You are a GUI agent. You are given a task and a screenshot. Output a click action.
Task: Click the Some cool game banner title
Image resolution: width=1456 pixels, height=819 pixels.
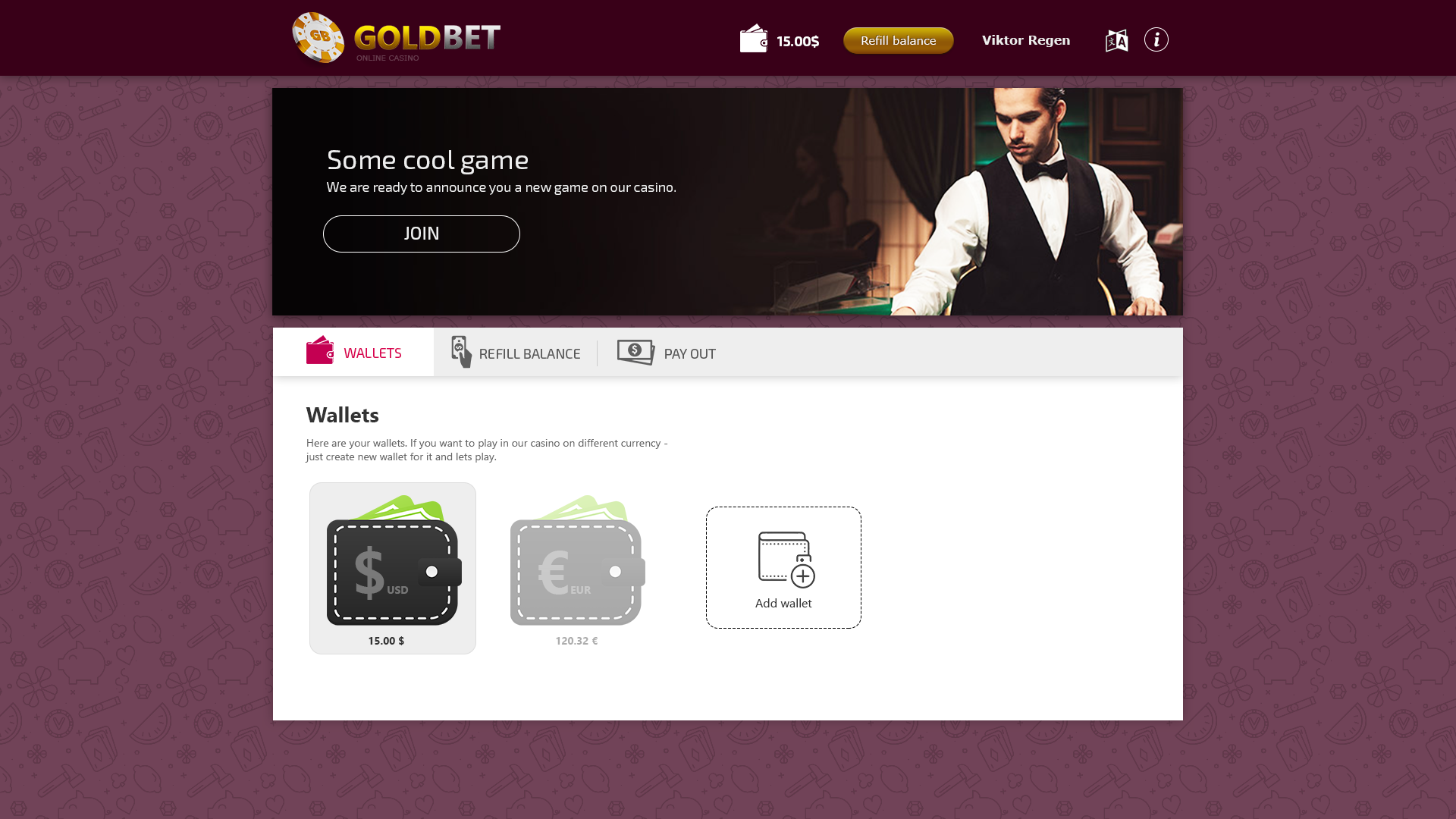[x=428, y=159]
